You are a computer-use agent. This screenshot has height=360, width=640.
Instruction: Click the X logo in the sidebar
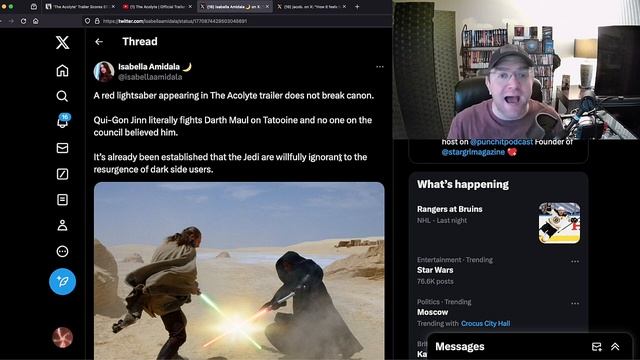click(62, 42)
